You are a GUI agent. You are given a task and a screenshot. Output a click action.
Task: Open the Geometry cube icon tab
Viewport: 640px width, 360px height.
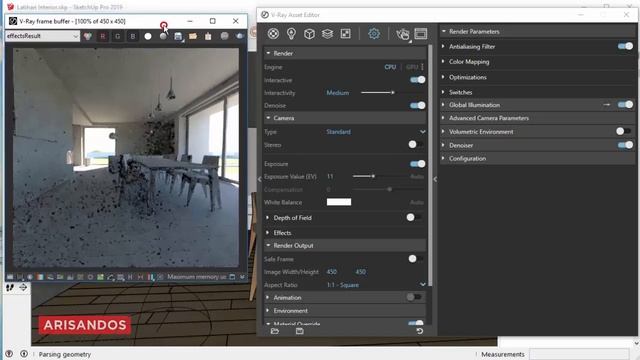tap(309, 33)
